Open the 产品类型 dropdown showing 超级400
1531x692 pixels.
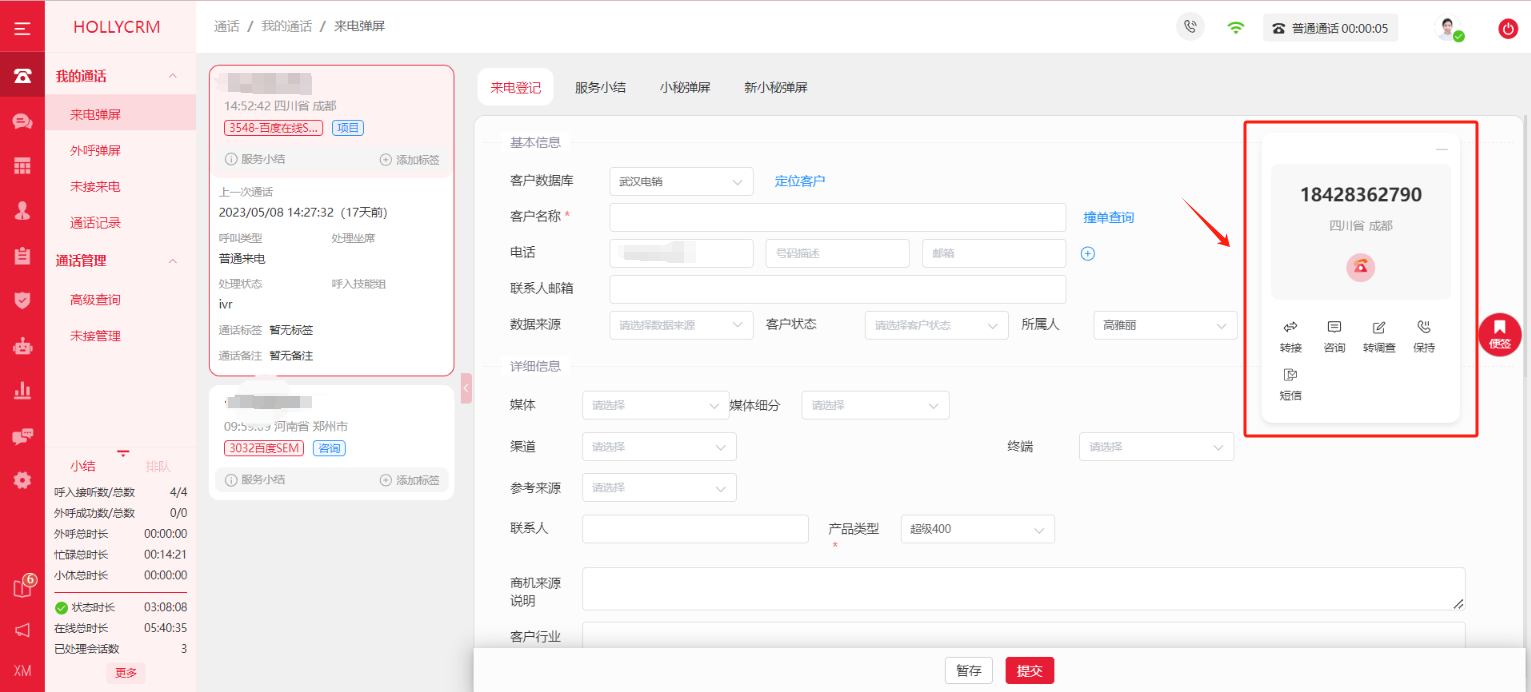978,529
